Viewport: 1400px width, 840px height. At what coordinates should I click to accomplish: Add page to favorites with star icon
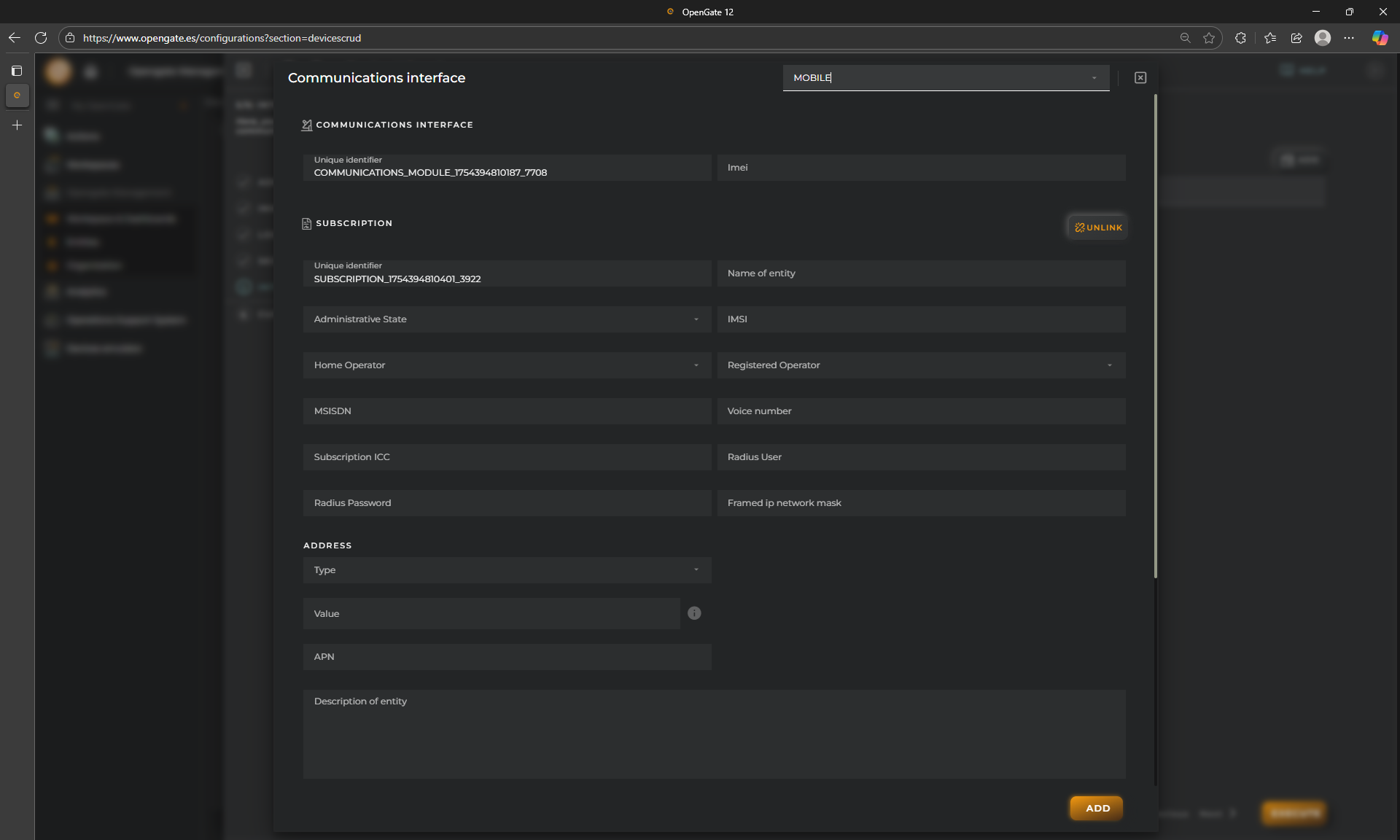click(x=1209, y=38)
